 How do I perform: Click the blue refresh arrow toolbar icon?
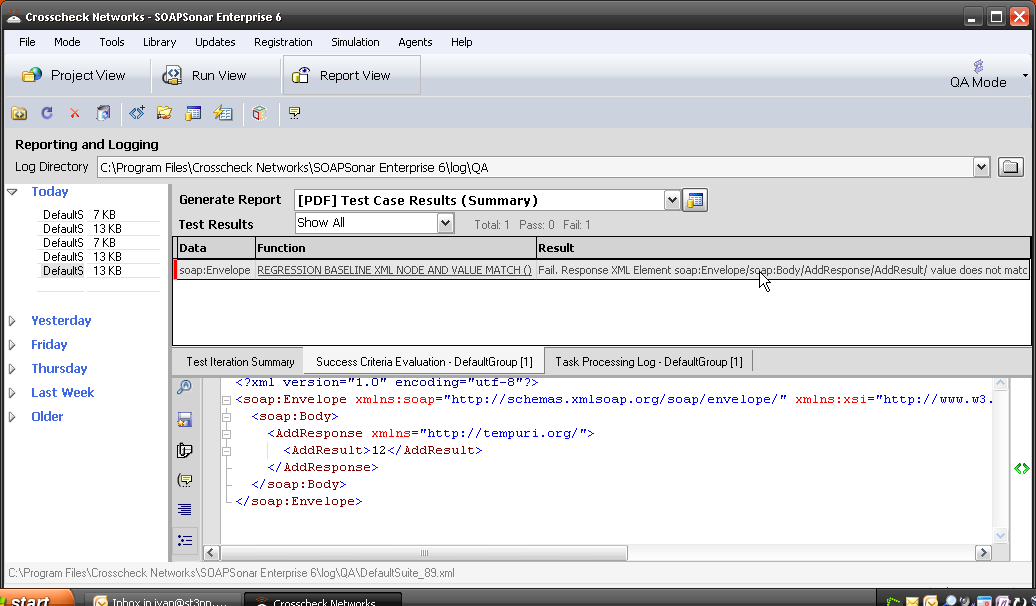tap(47, 113)
